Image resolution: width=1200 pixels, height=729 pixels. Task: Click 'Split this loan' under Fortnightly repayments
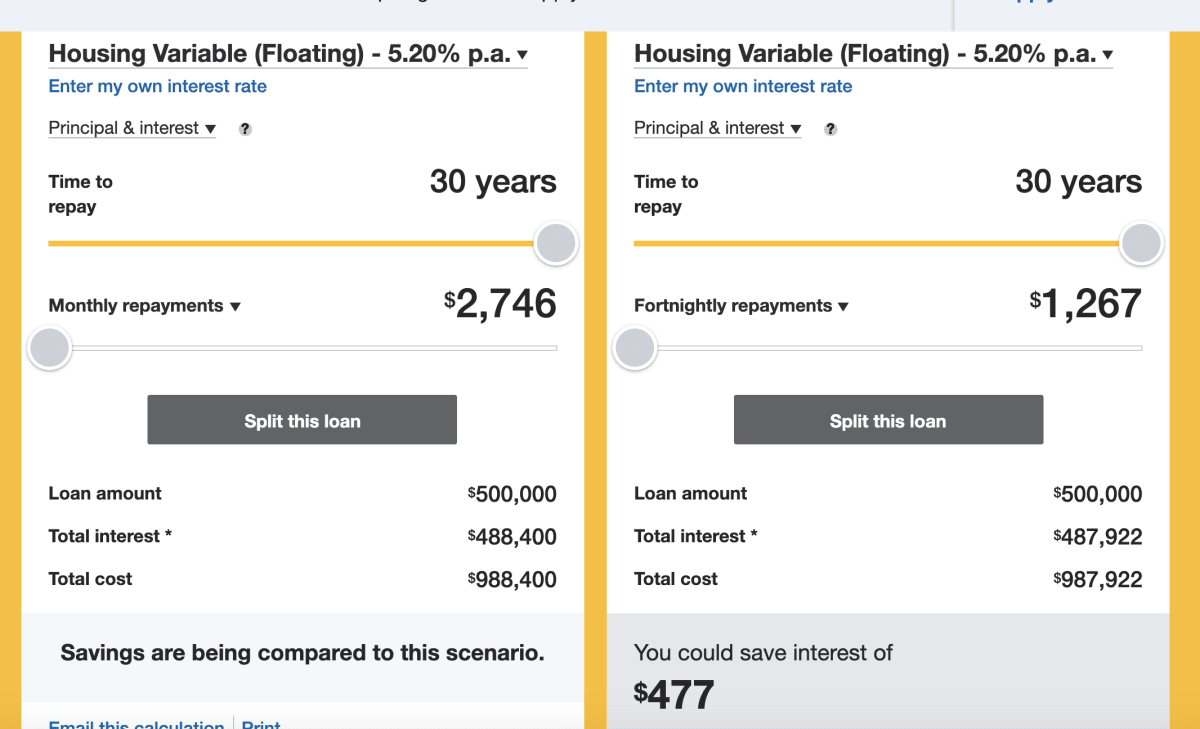pos(888,420)
